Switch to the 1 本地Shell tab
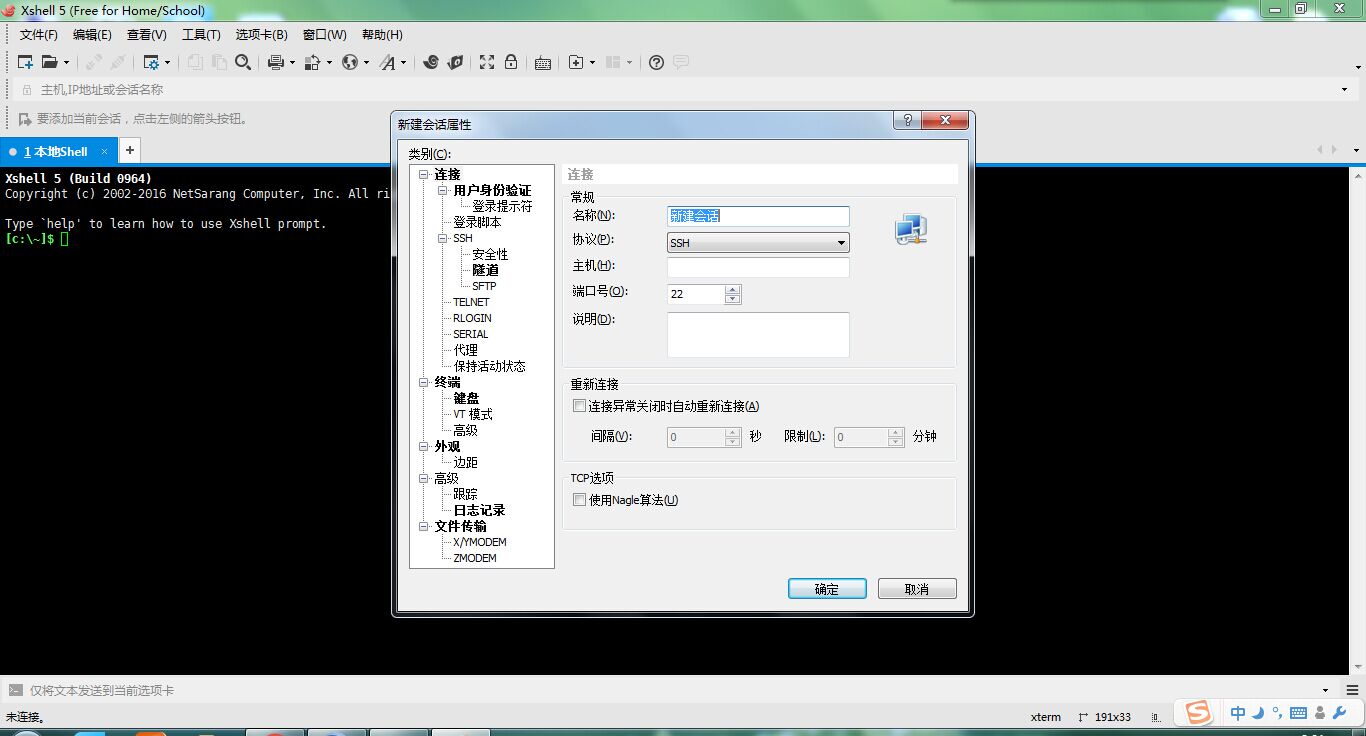 tap(59, 152)
